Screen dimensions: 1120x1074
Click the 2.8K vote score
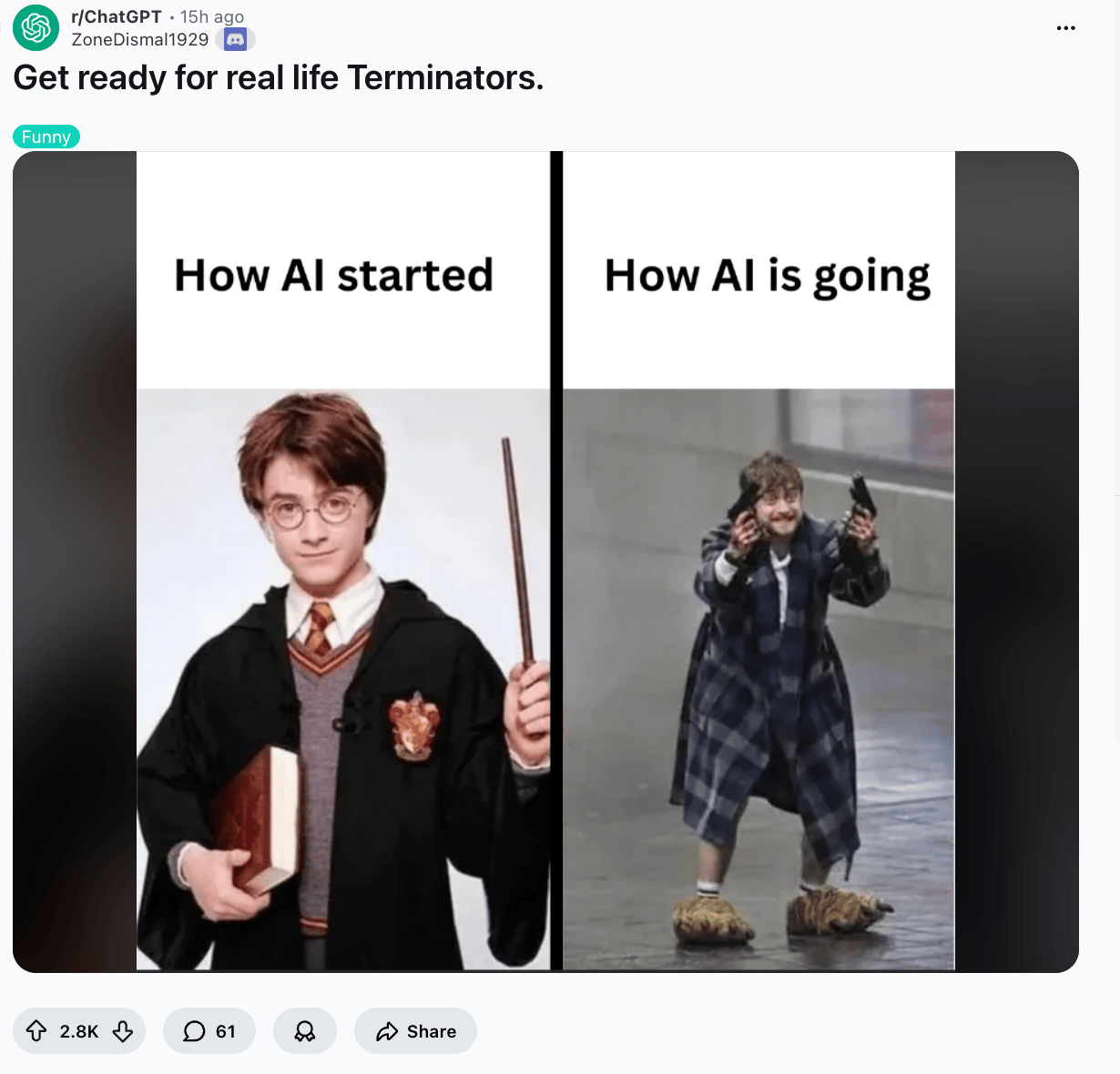(x=79, y=1031)
